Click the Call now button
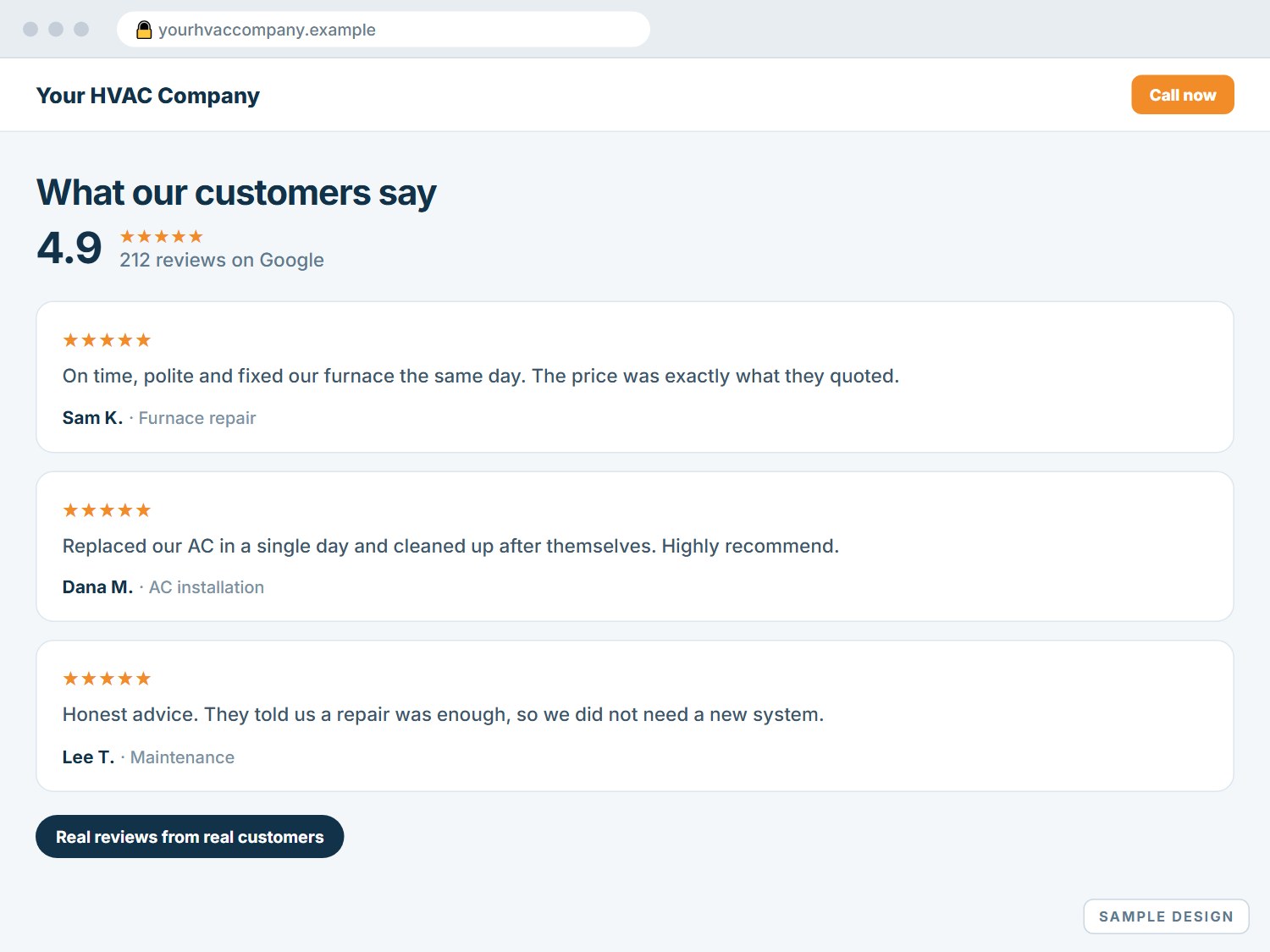 (x=1183, y=95)
